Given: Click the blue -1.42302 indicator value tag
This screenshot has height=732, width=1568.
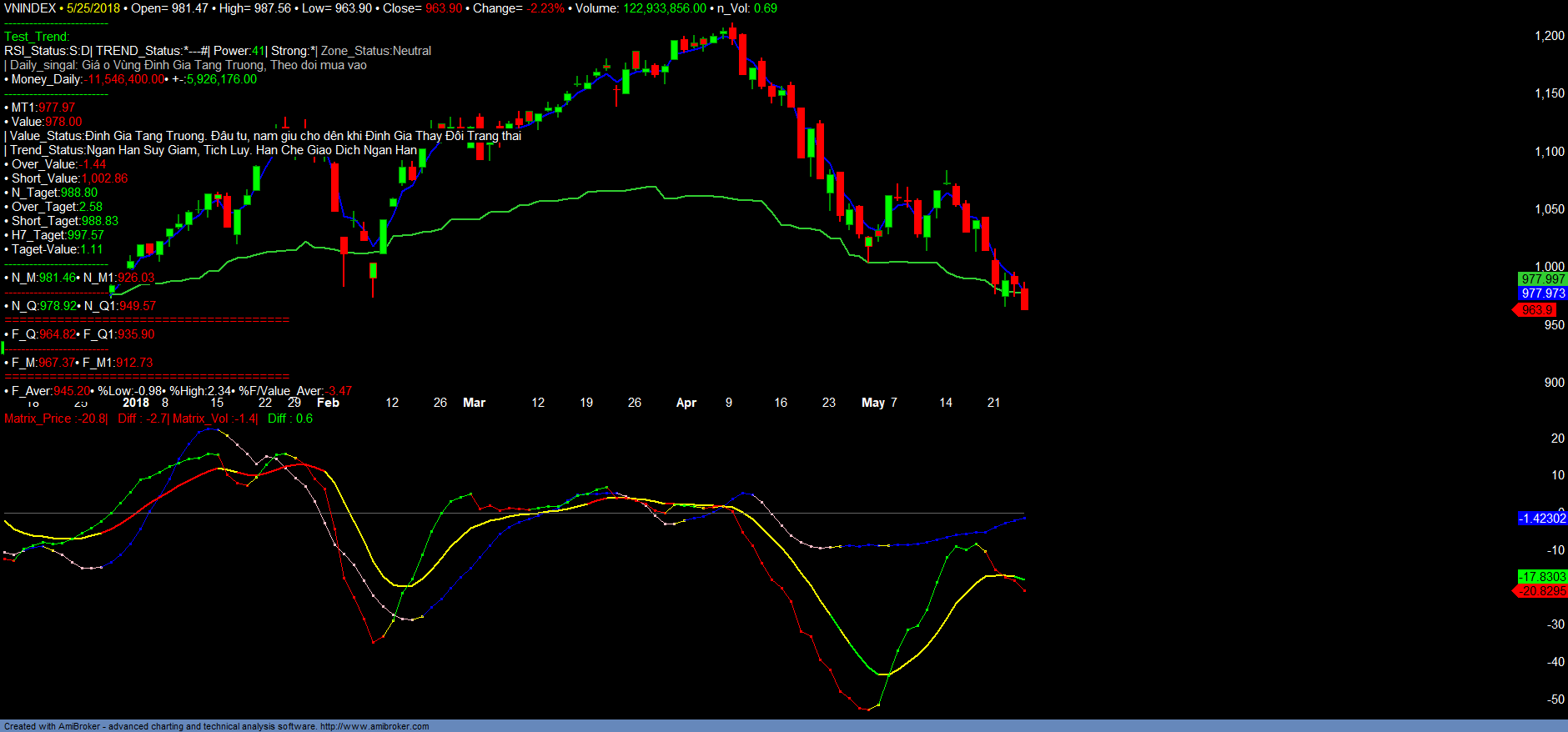Looking at the screenshot, I should pos(1541,519).
